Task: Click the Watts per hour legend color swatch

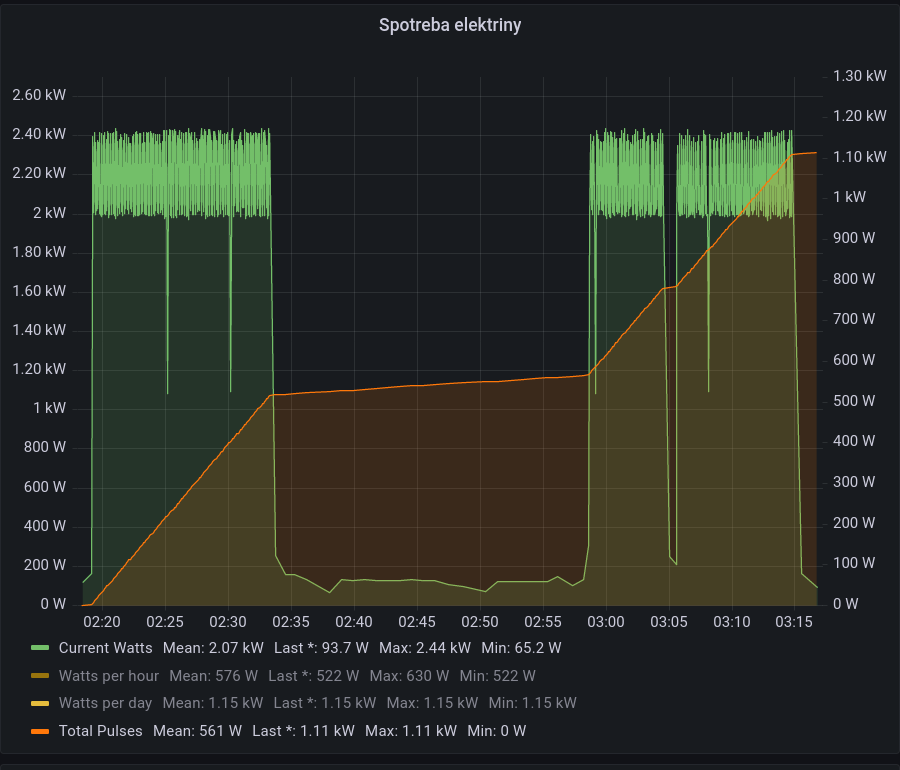Action: coord(40,675)
